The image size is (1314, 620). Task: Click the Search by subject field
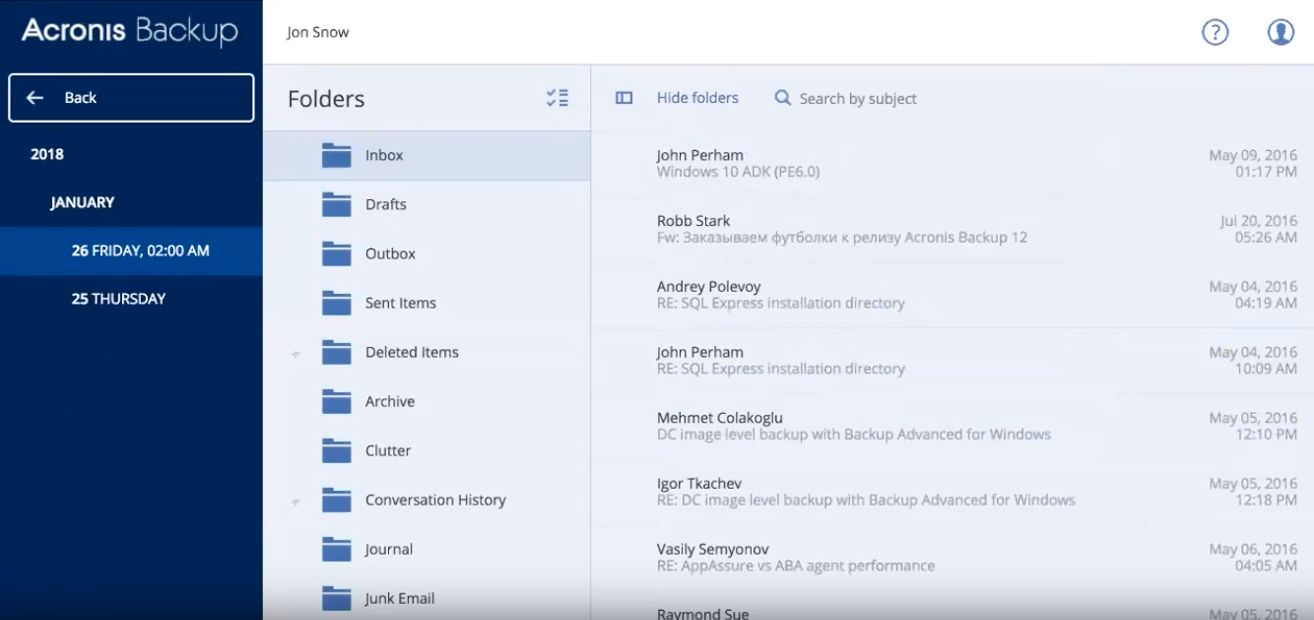point(858,99)
